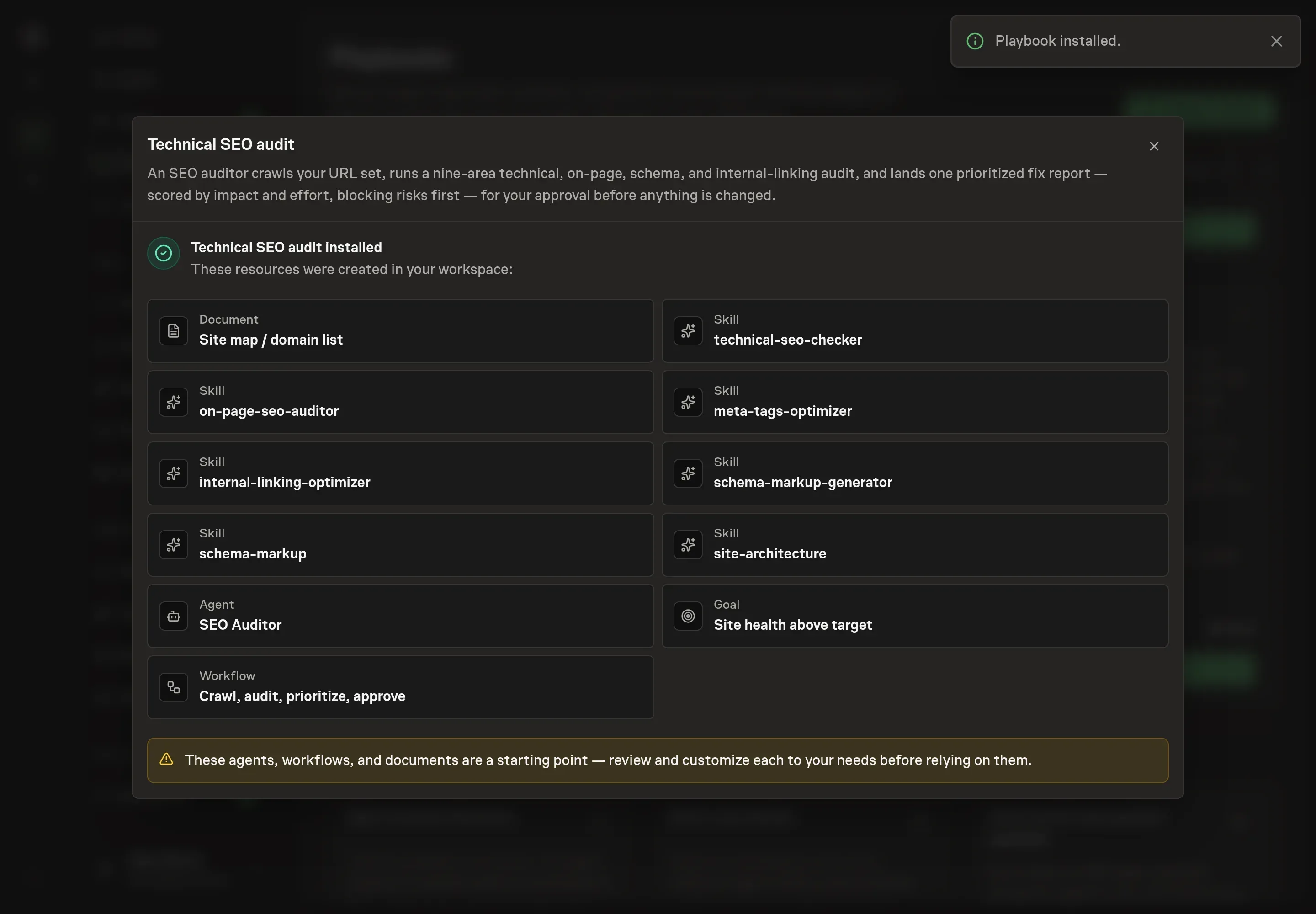The width and height of the screenshot is (1316, 914).
Task: Click the technical-seo-checker skill icon
Action: pos(688,330)
